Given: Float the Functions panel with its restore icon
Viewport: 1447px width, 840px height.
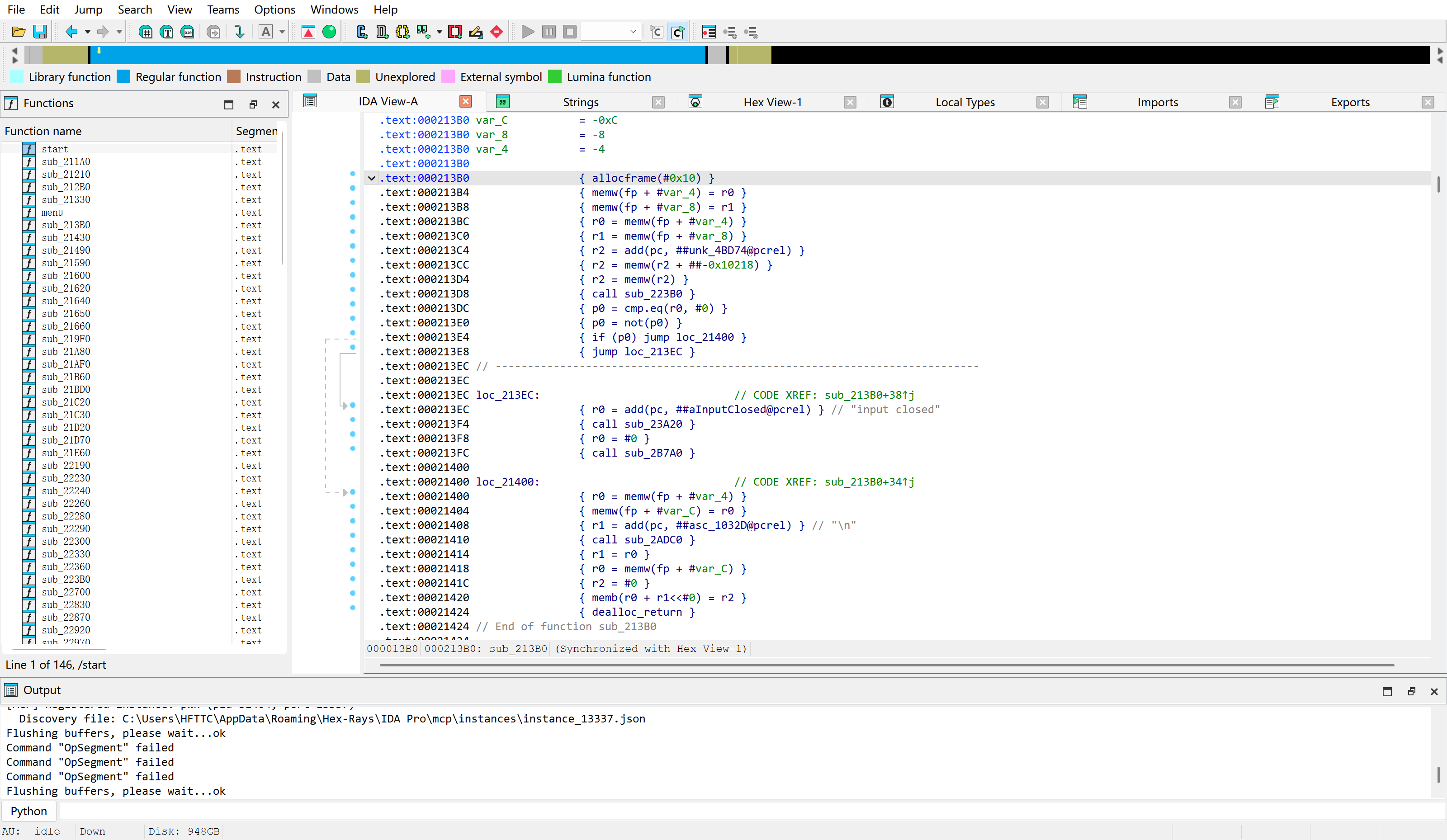Looking at the screenshot, I should (x=253, y=104).
